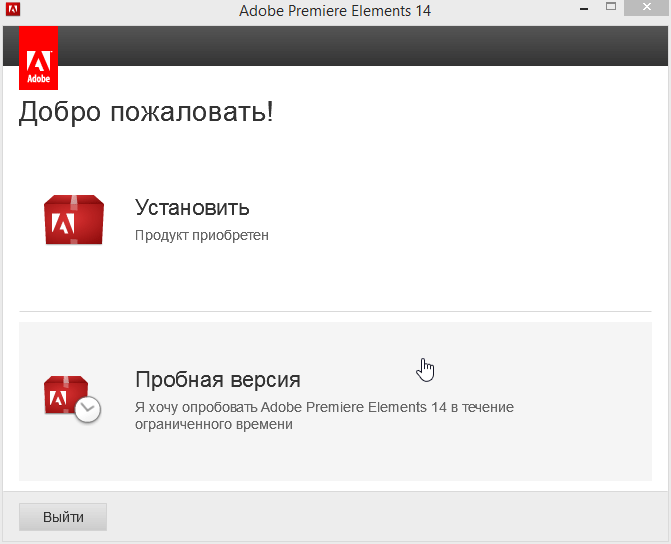Click the trial description text about ограниченного времени
The image size is (671, 544).
coord(324,416)
